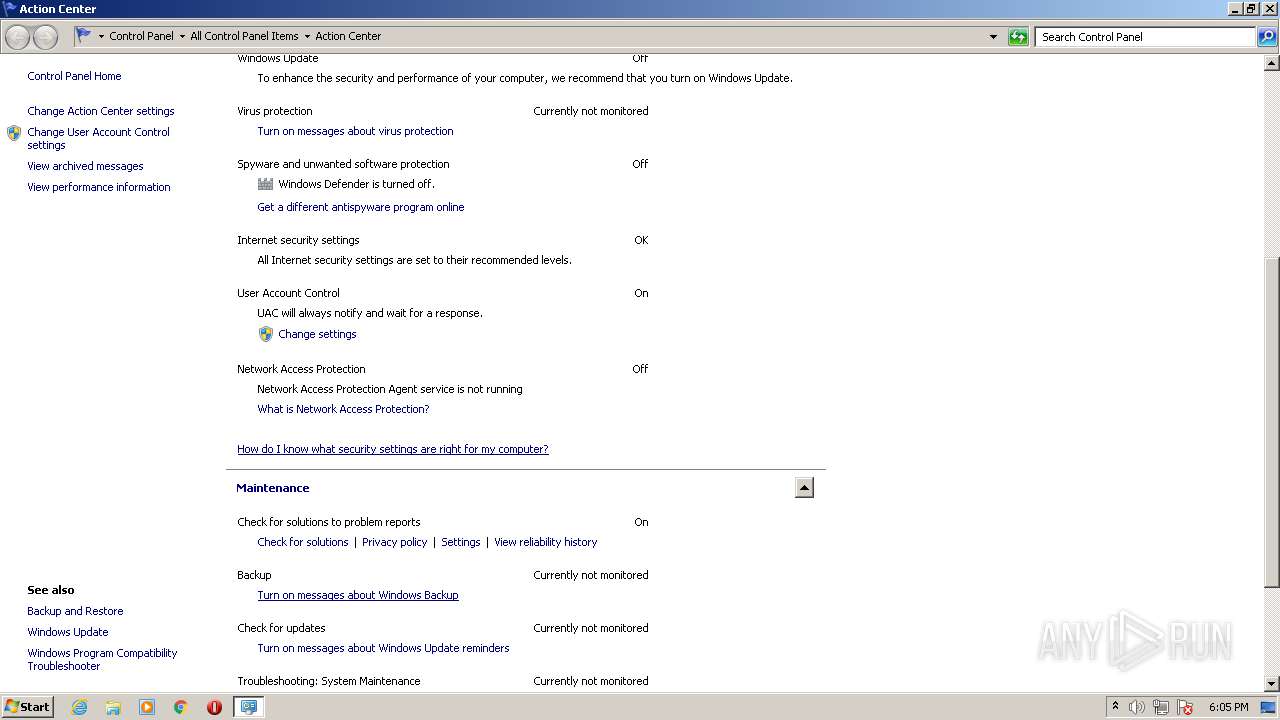Open dropdown arrow after All Control Panel Items
Viewport: 1280px width, 720px height.
[x=307, y=36]
